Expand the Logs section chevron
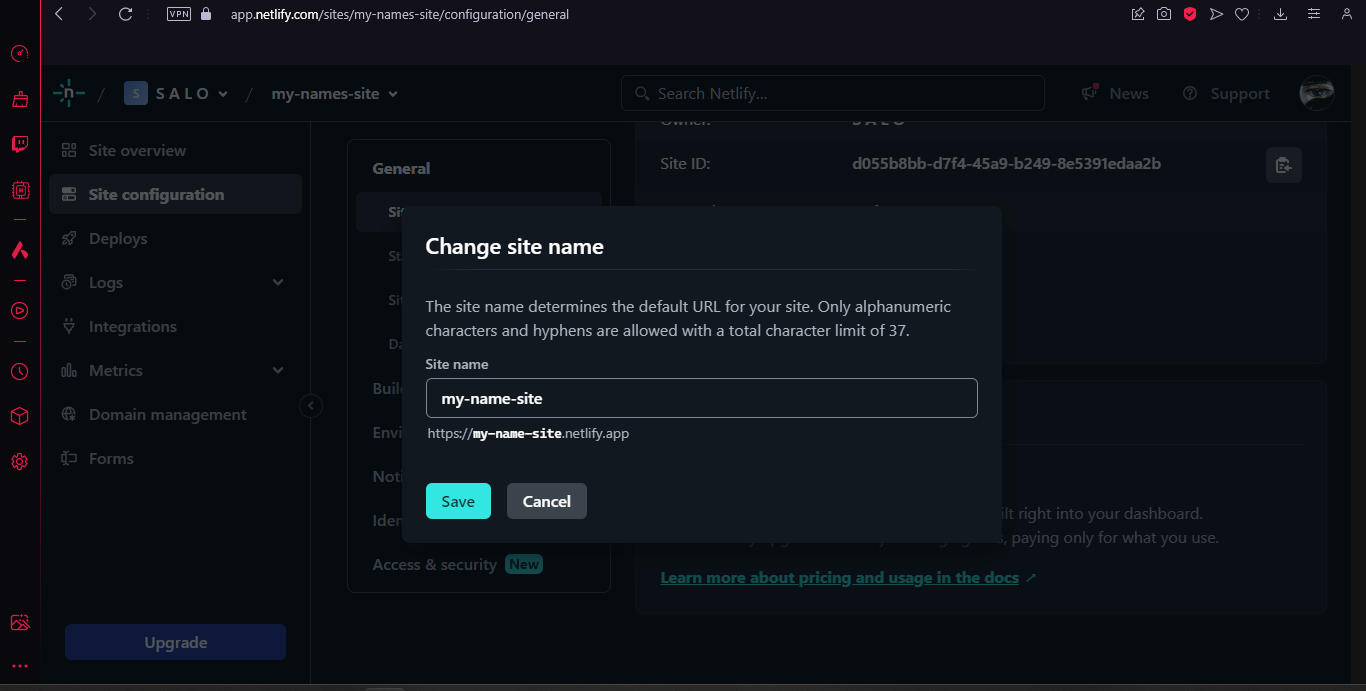Screen dimensions: 1366x691 pyautogui.click(x=278, y=282)
